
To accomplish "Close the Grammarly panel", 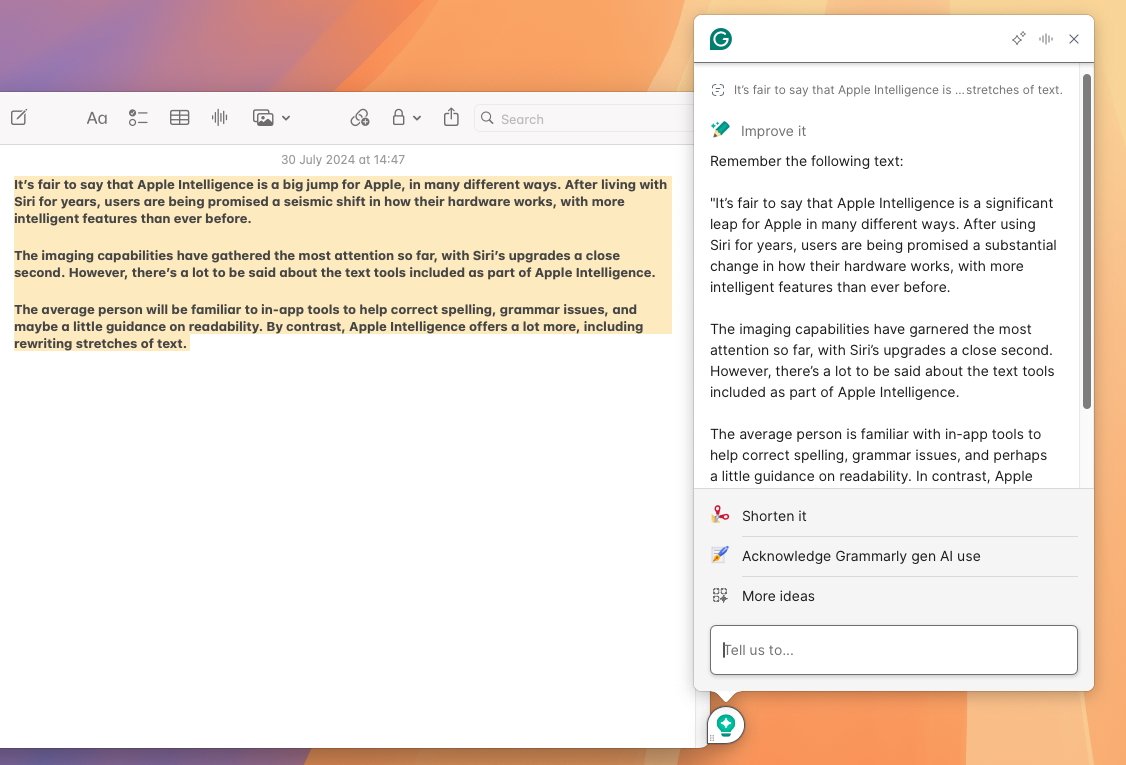I will [x=1074, y=39].
